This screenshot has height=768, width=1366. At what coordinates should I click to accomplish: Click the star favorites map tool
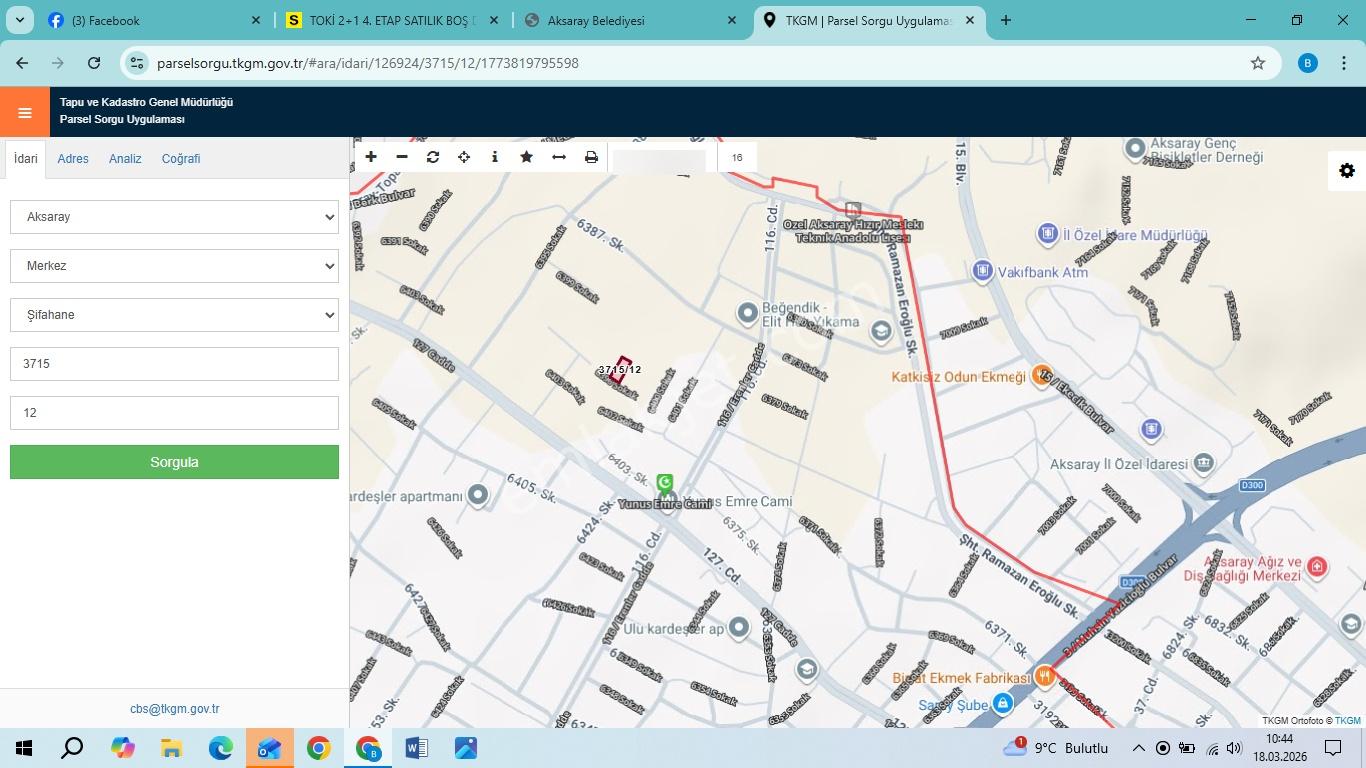(526, 157)
